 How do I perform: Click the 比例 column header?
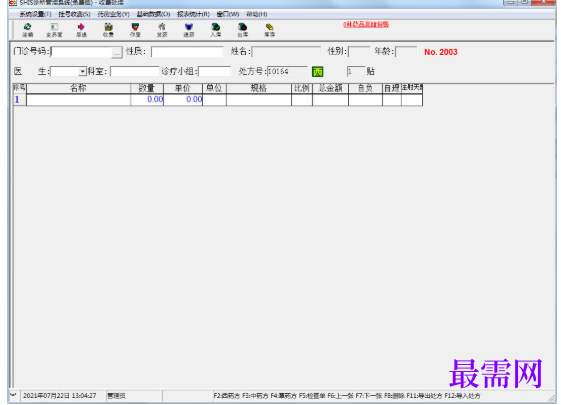[302, 88]
